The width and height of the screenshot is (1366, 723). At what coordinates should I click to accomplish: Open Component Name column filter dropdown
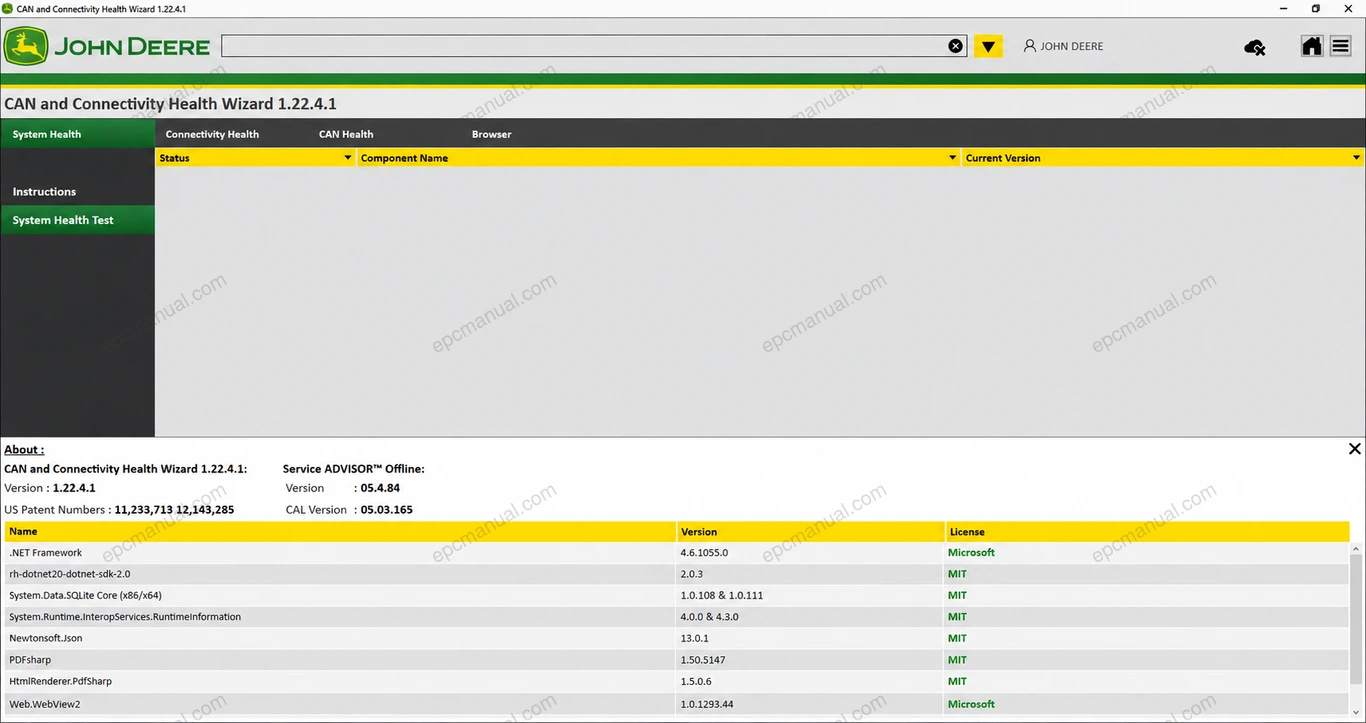(952, 158)
